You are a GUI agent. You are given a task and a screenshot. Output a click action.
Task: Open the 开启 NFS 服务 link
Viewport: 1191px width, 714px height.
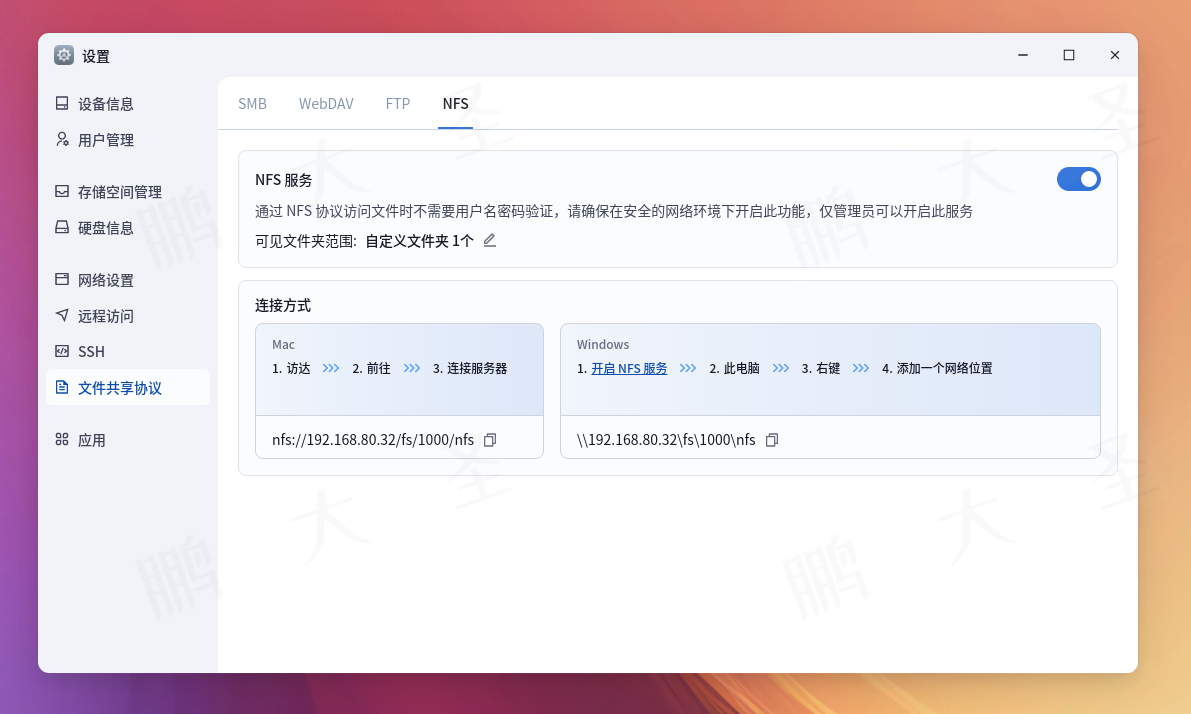point(628,369)
